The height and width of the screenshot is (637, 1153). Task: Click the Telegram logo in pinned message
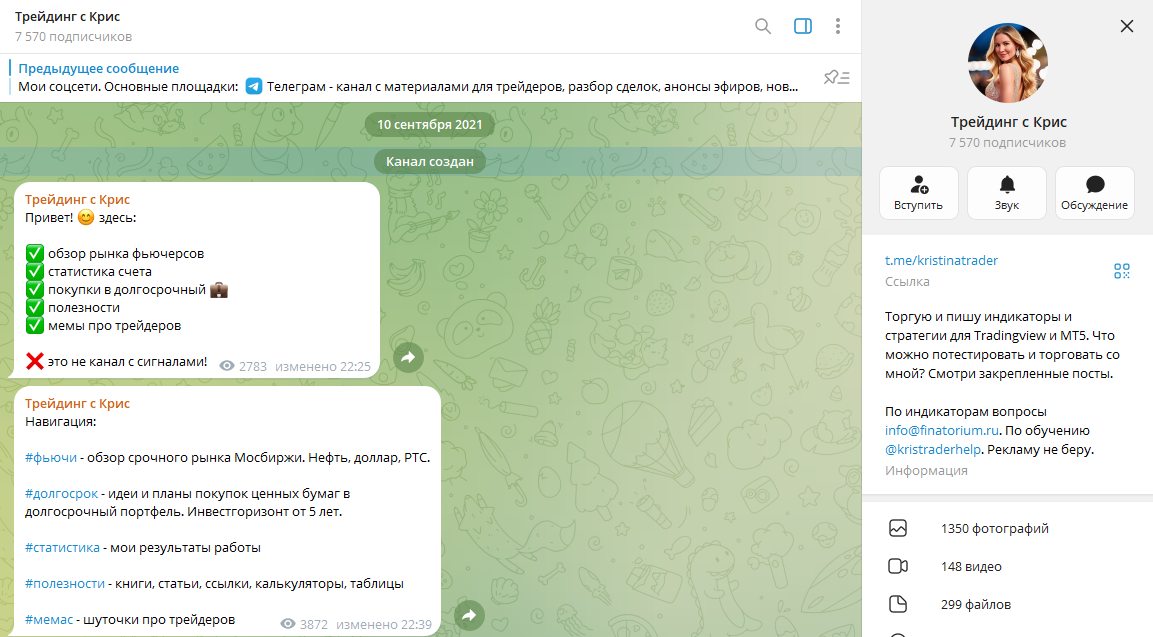click(x=253, y=87)
